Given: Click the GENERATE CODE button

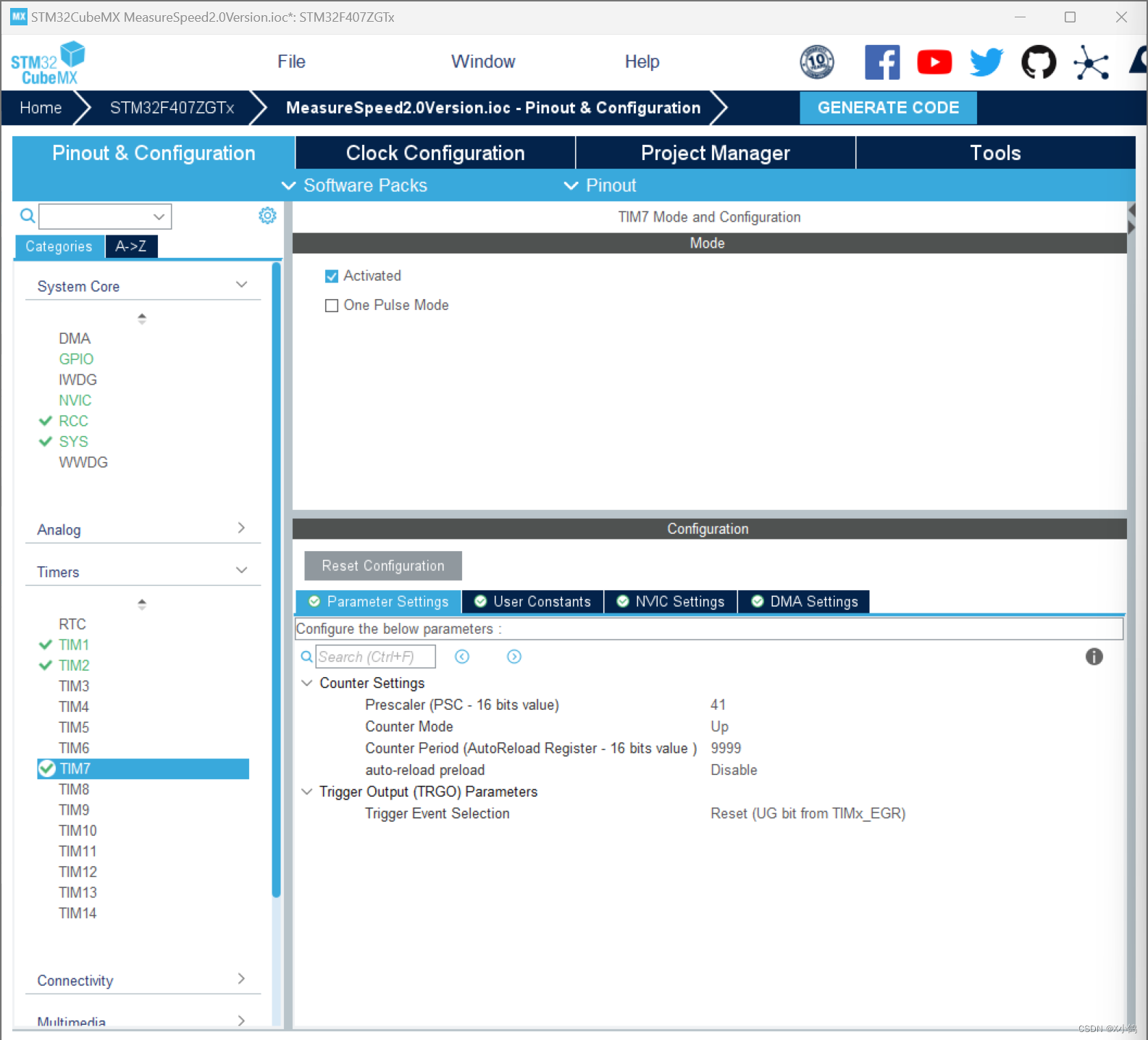Looking at the screenshot, I should click(888, 108).
